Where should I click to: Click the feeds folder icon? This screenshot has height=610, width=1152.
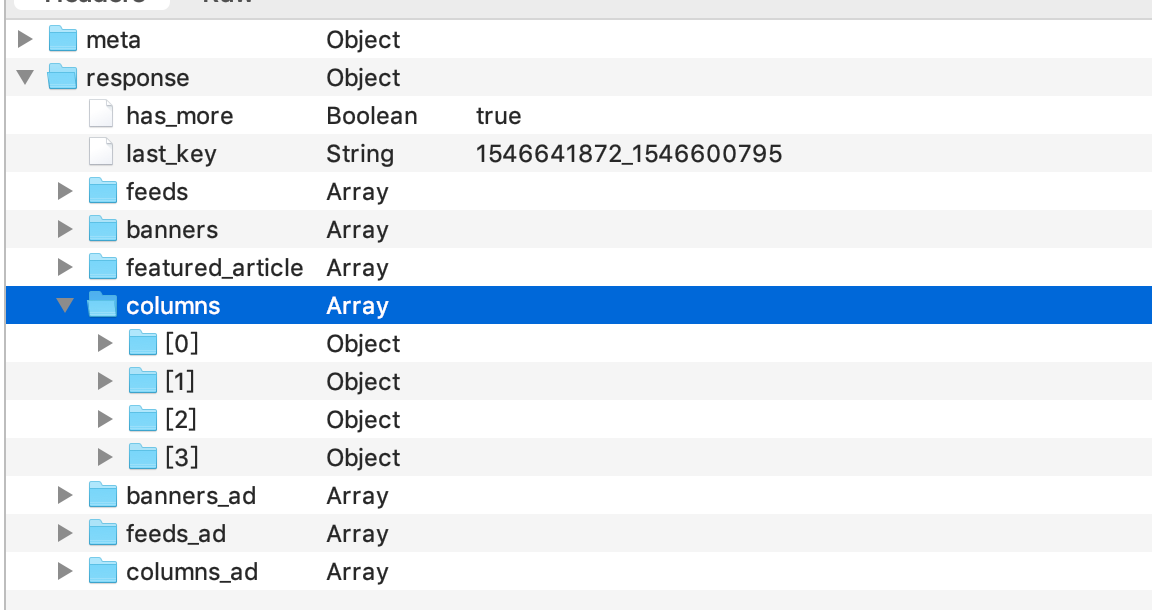tap(103, 192)
